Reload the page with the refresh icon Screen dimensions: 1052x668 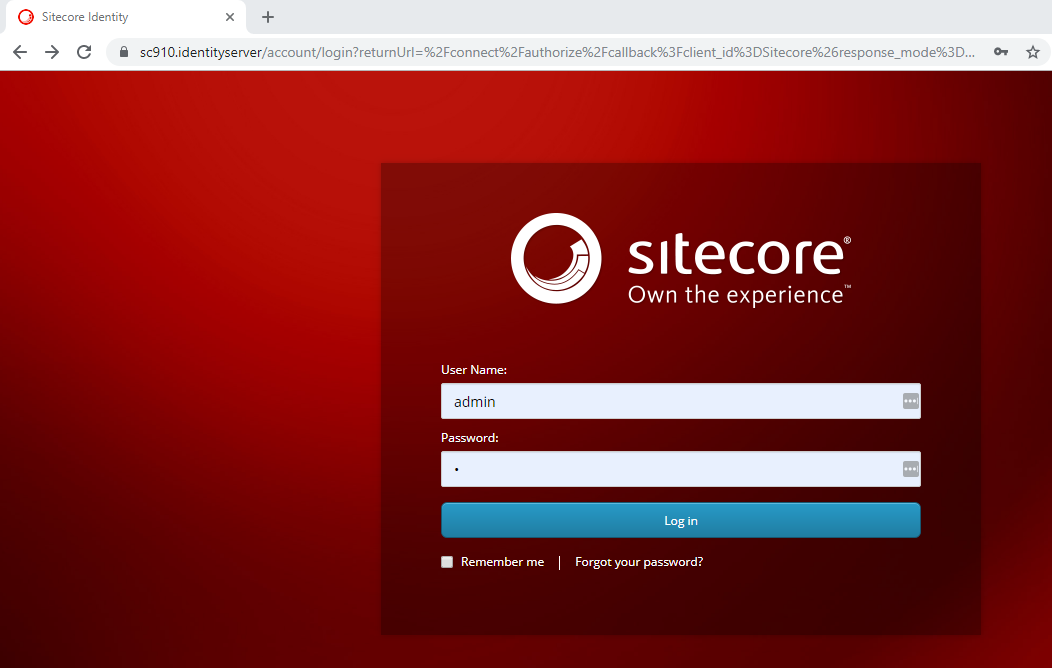pyautogui.click(x=84, y=51)
